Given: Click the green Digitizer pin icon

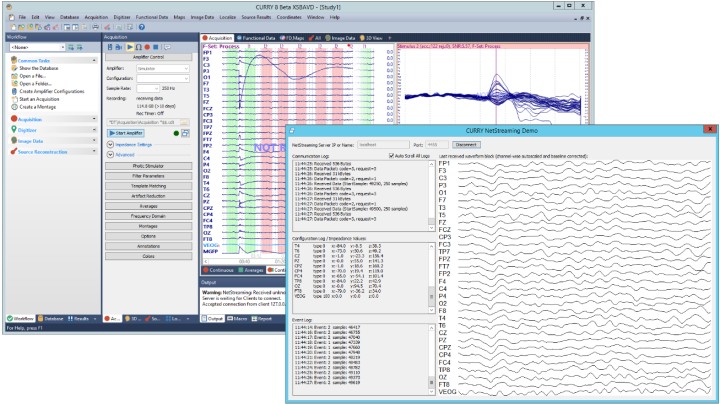Looking at the screenshot, I should coord(14,130).
